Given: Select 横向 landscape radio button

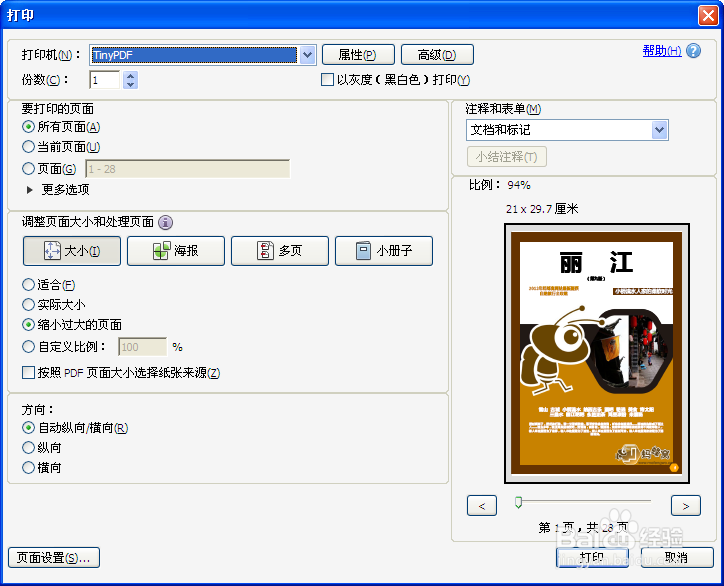Looking at the screenshot, I should click(28, 468).
